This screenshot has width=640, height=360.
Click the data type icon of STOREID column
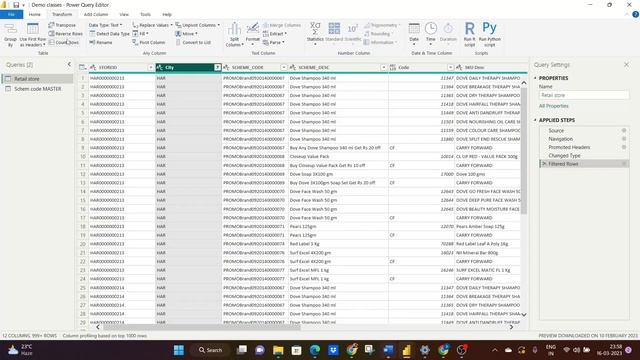(93, 67)
